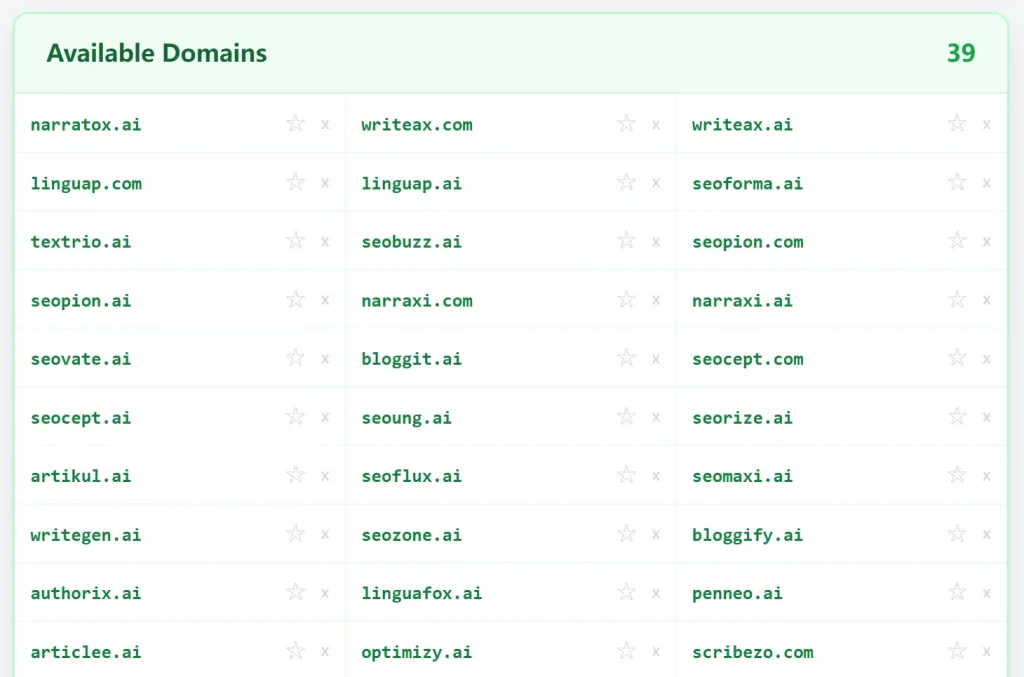This screenshot has width=1024, height=677.
Task: Remove bloggify.ai using its x button
Action: coord(987,534)
